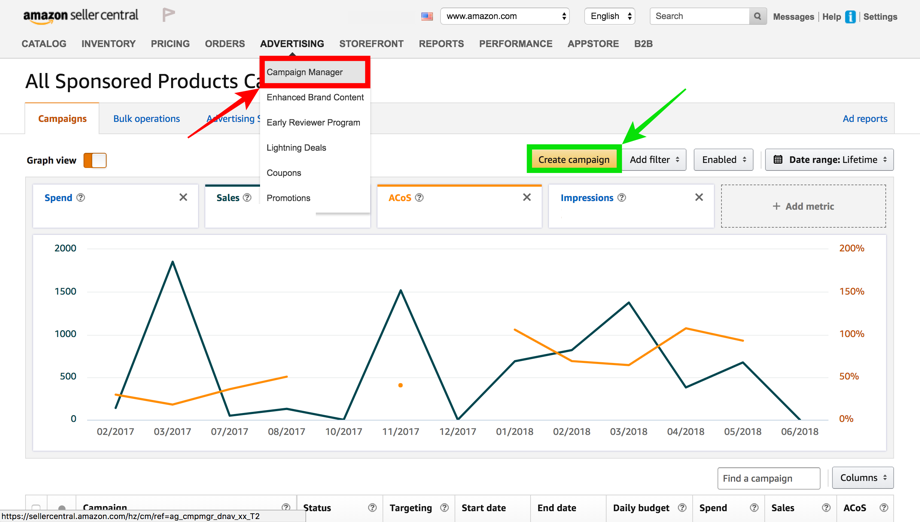The image size is (920, 522).
Task: Remove the Impressions metric card
Action: pyautogui.click(x=699, y=197)
